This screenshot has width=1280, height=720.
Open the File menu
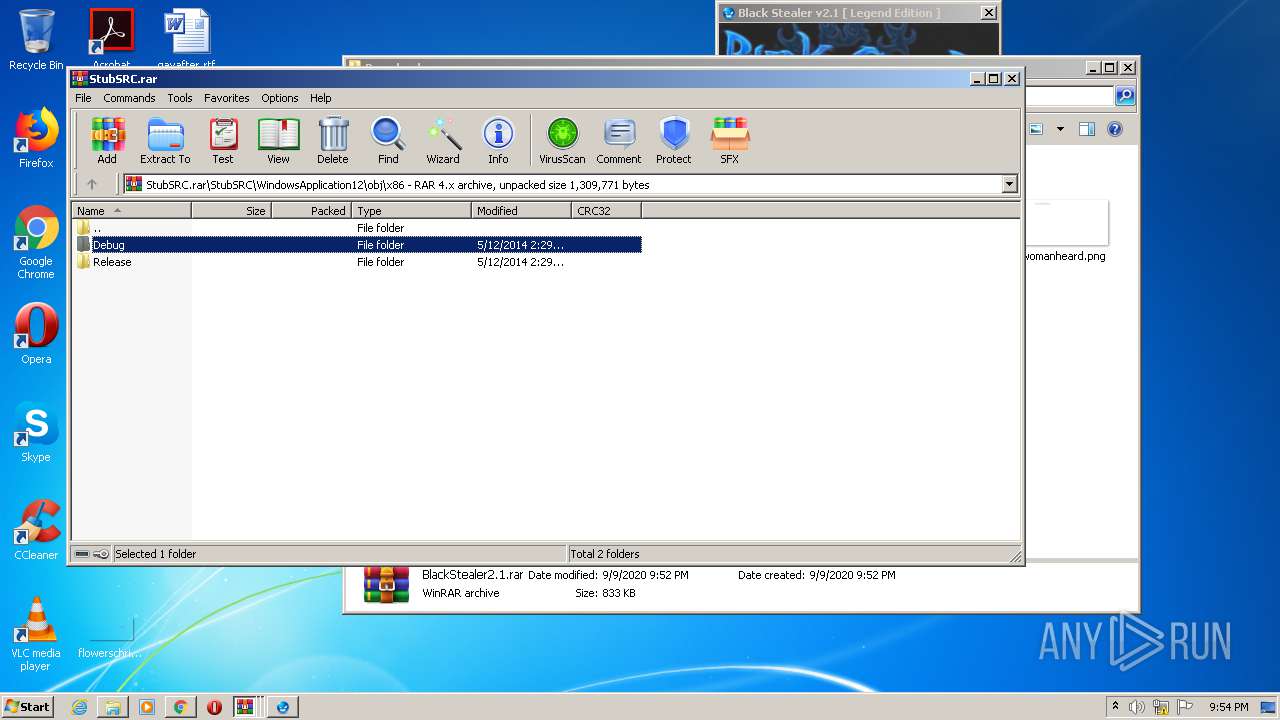coord(83,98)
